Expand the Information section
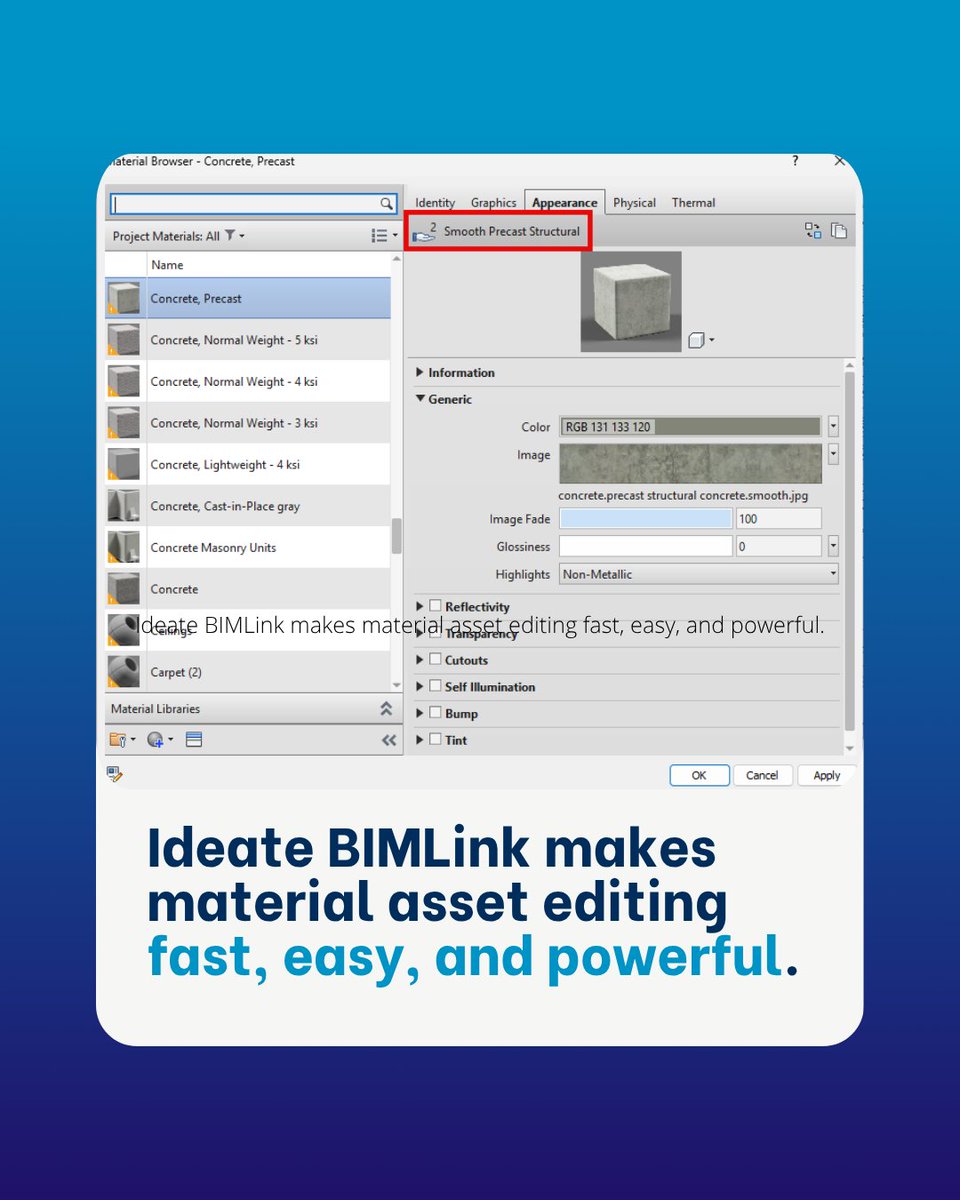The image size is (960, 1200). 420,372
